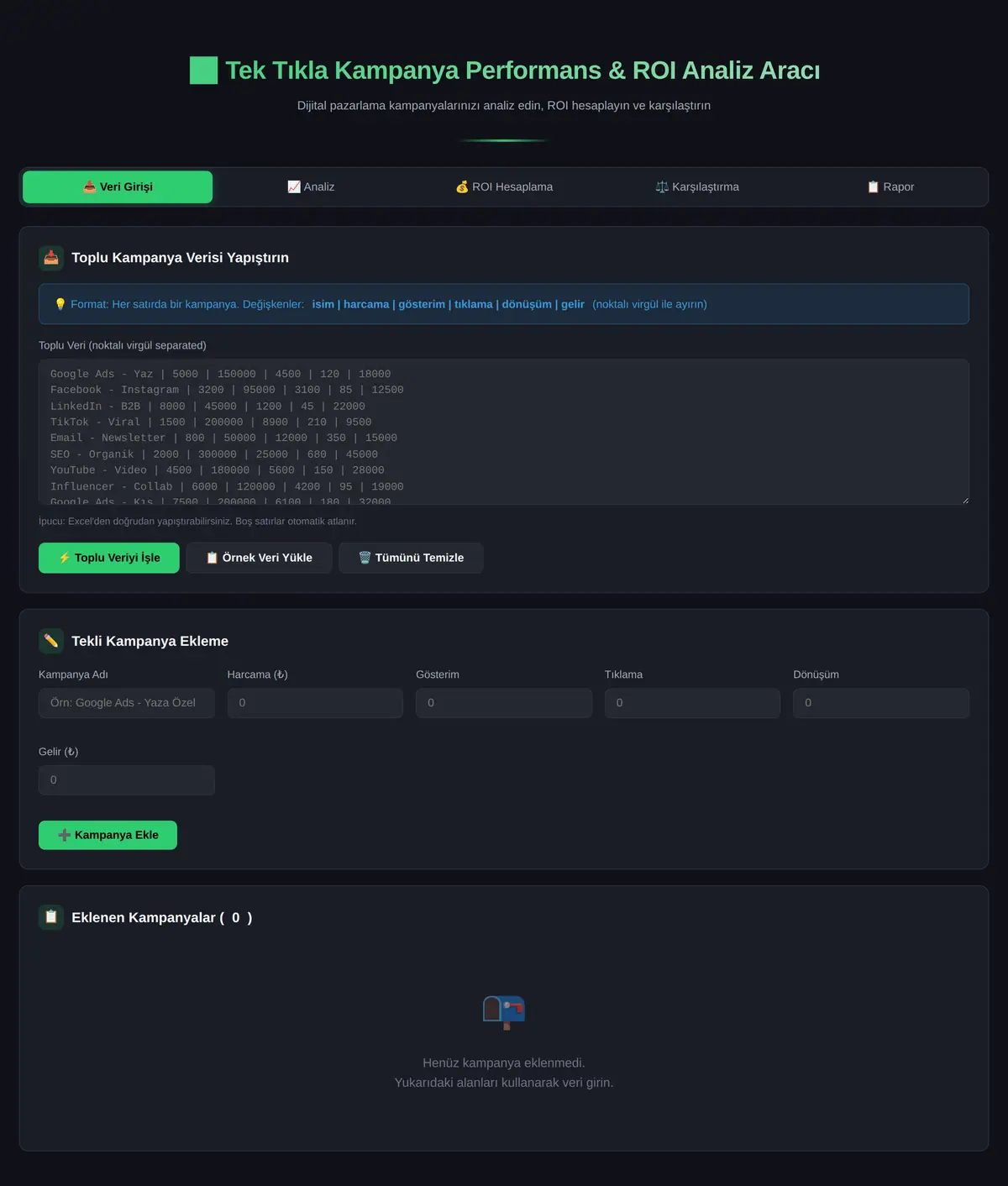Click the label "Toplu Veri (noktalı virgül separated)"
Screen dimensions: 1008x1186
[x=123, y=345]
